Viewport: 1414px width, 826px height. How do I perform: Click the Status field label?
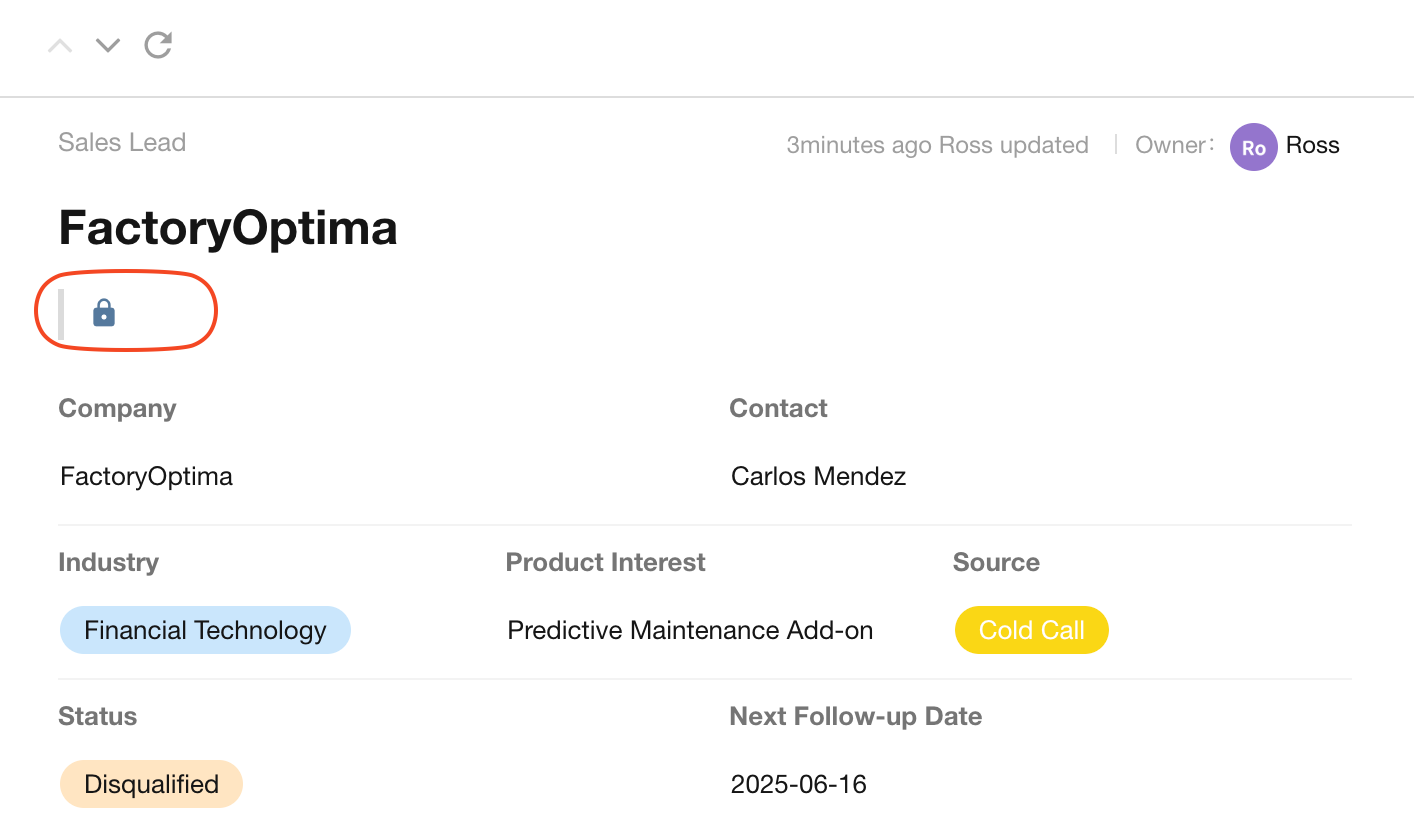(x=98, y=716)
